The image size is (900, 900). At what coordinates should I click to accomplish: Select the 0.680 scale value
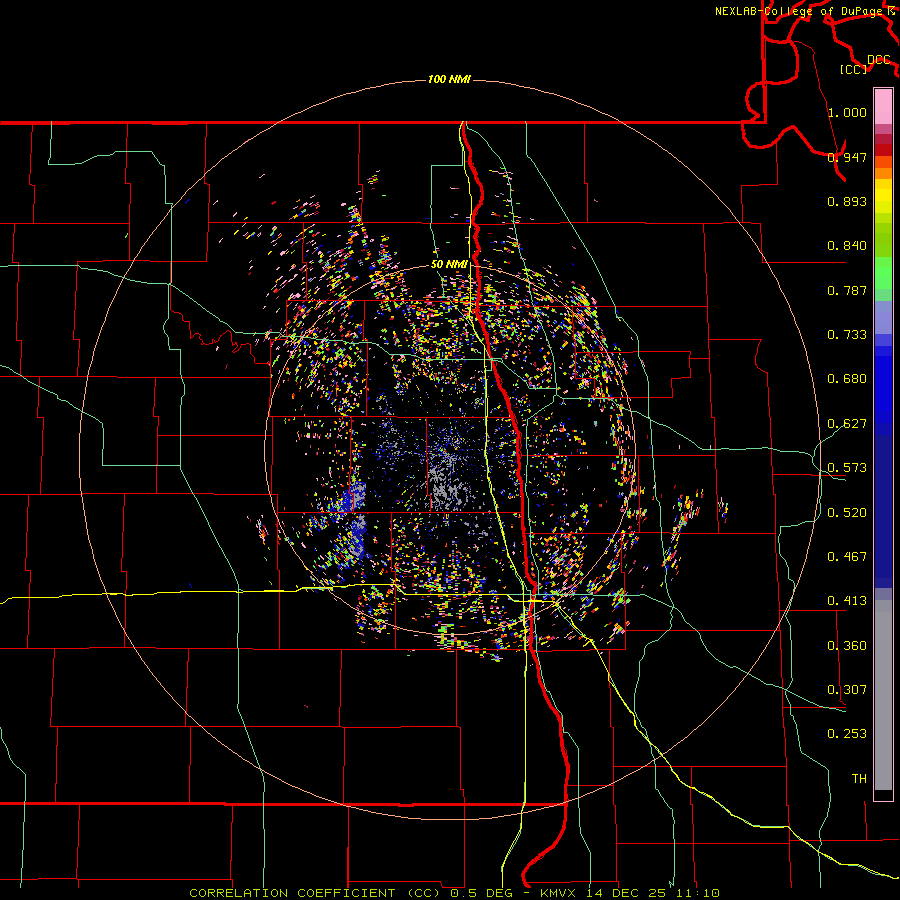click(x=847, y=379)
